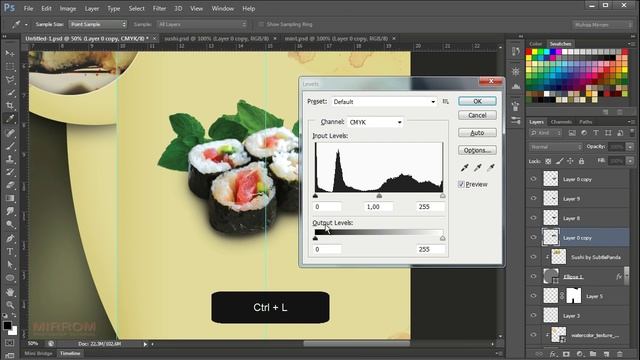Pick the white point eyedropper in Levels
The height and width of the screenshot is (360, 640).
491,167
